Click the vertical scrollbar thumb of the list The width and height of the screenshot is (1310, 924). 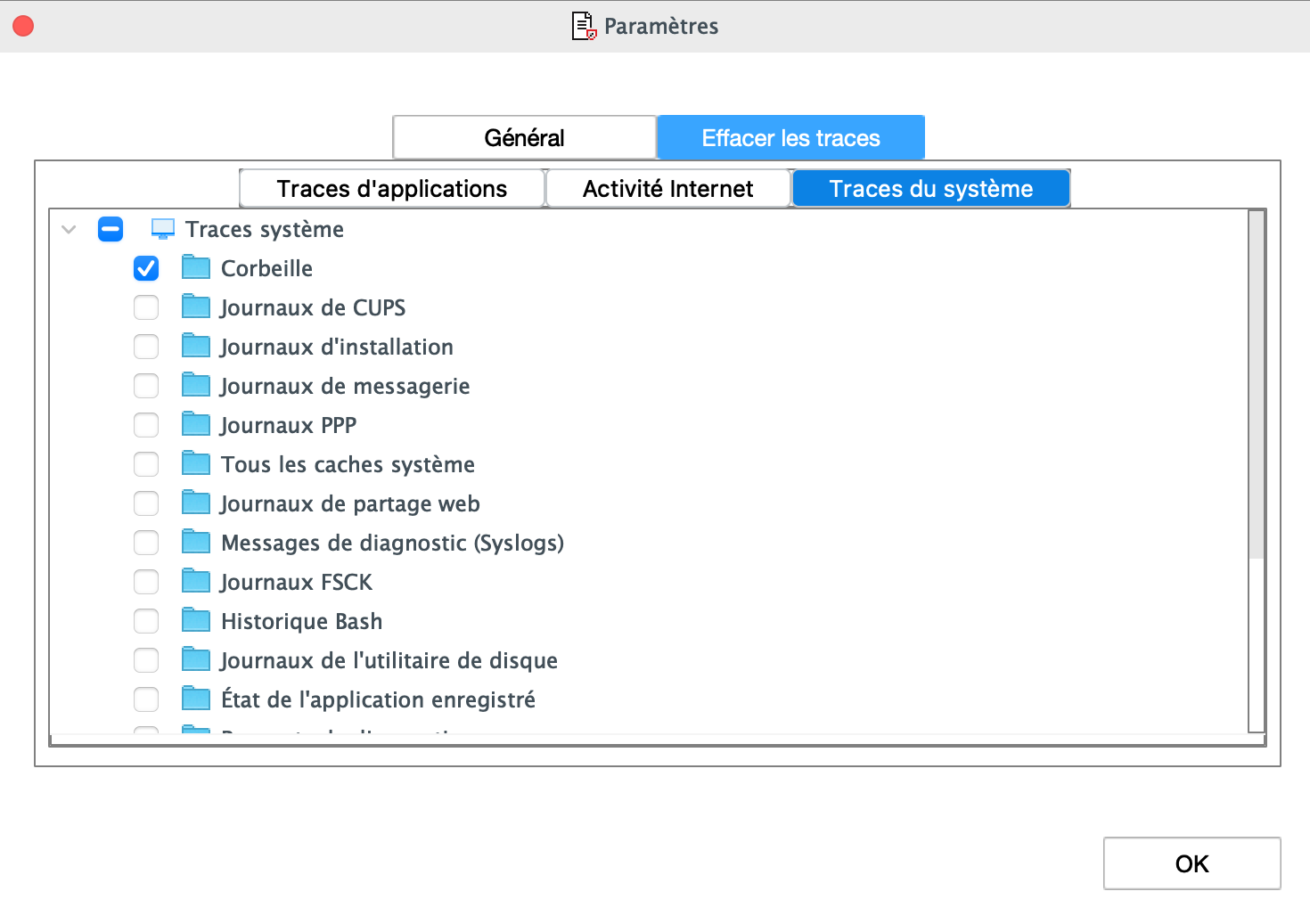click(1257, 384)
